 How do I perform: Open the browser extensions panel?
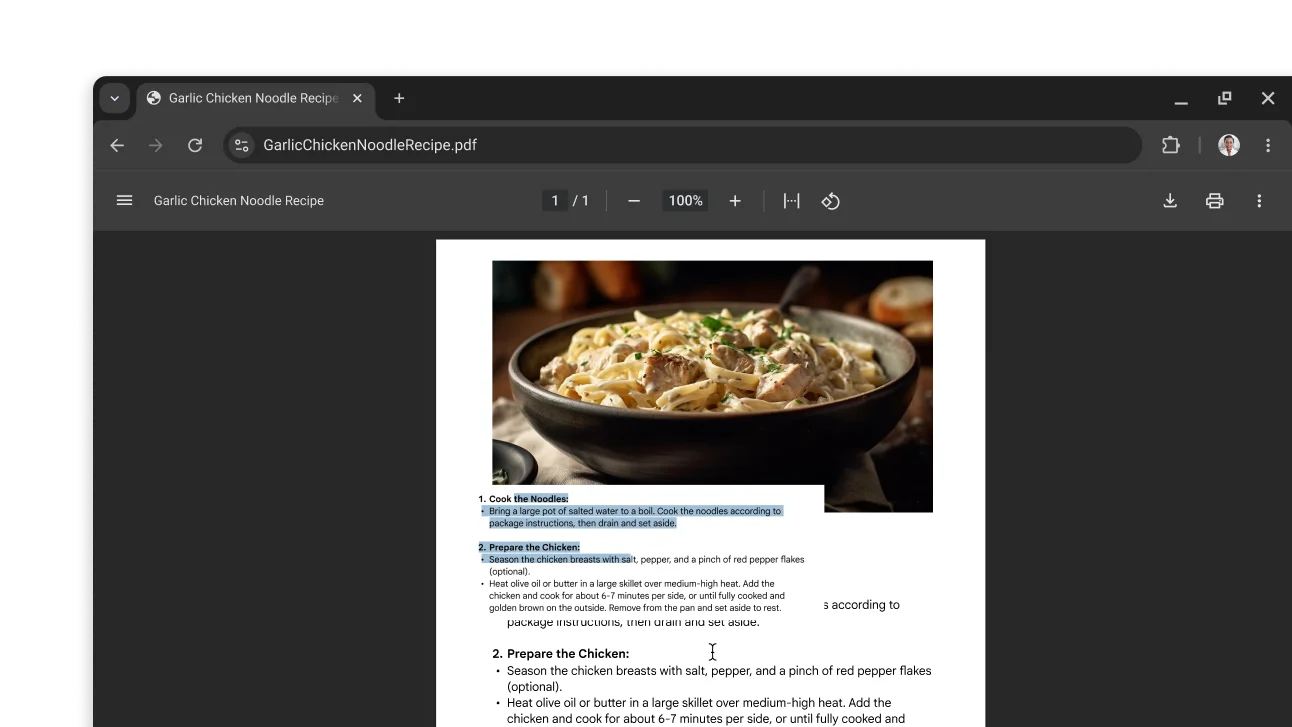1170,145
